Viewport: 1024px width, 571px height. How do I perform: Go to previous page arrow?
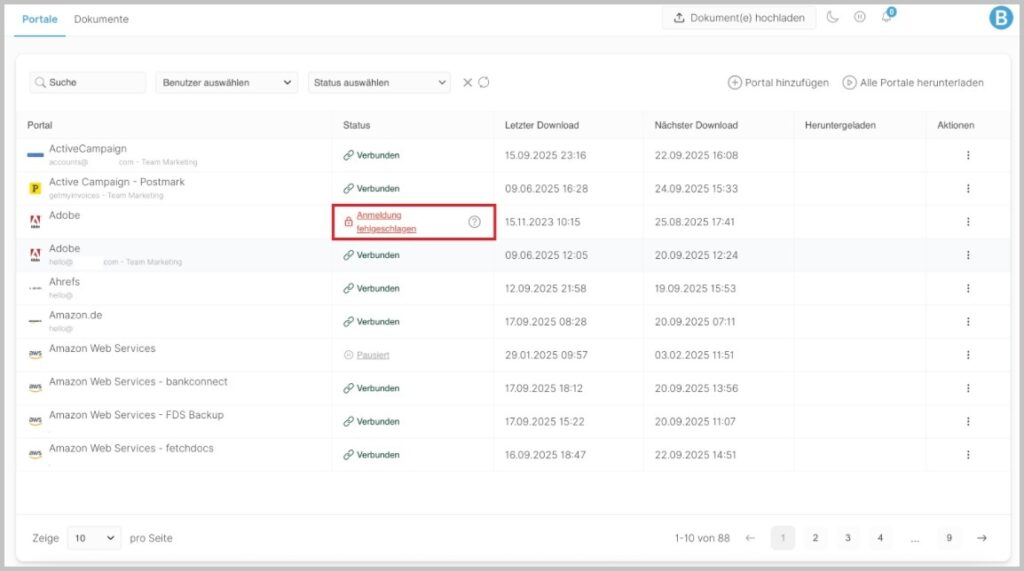coord(750,538)
